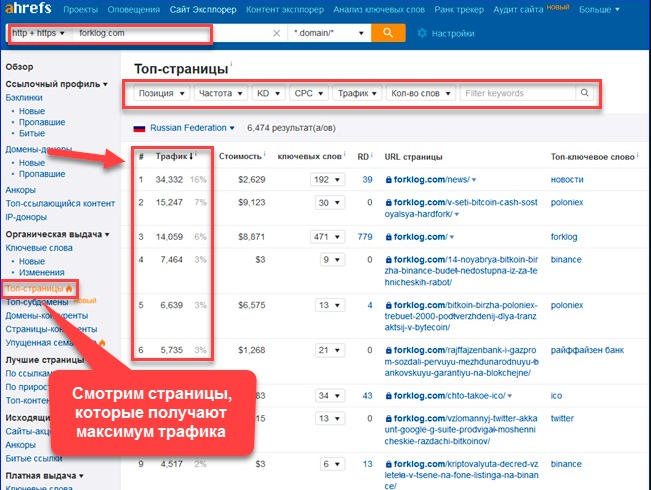651x490 pixels.
Task: Click the 6,474 результат(а/ов) text
Action: coord(291,128)
